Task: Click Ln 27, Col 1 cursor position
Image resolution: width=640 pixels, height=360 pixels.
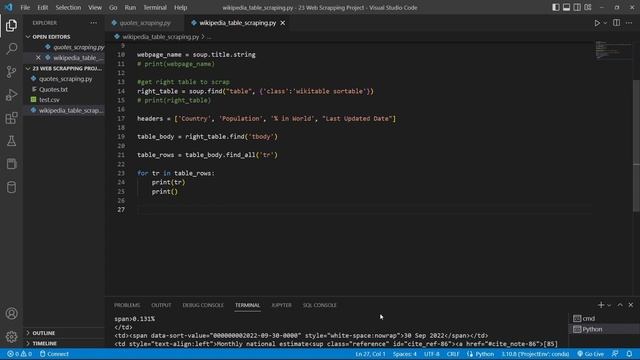Action: click(370, 354)
